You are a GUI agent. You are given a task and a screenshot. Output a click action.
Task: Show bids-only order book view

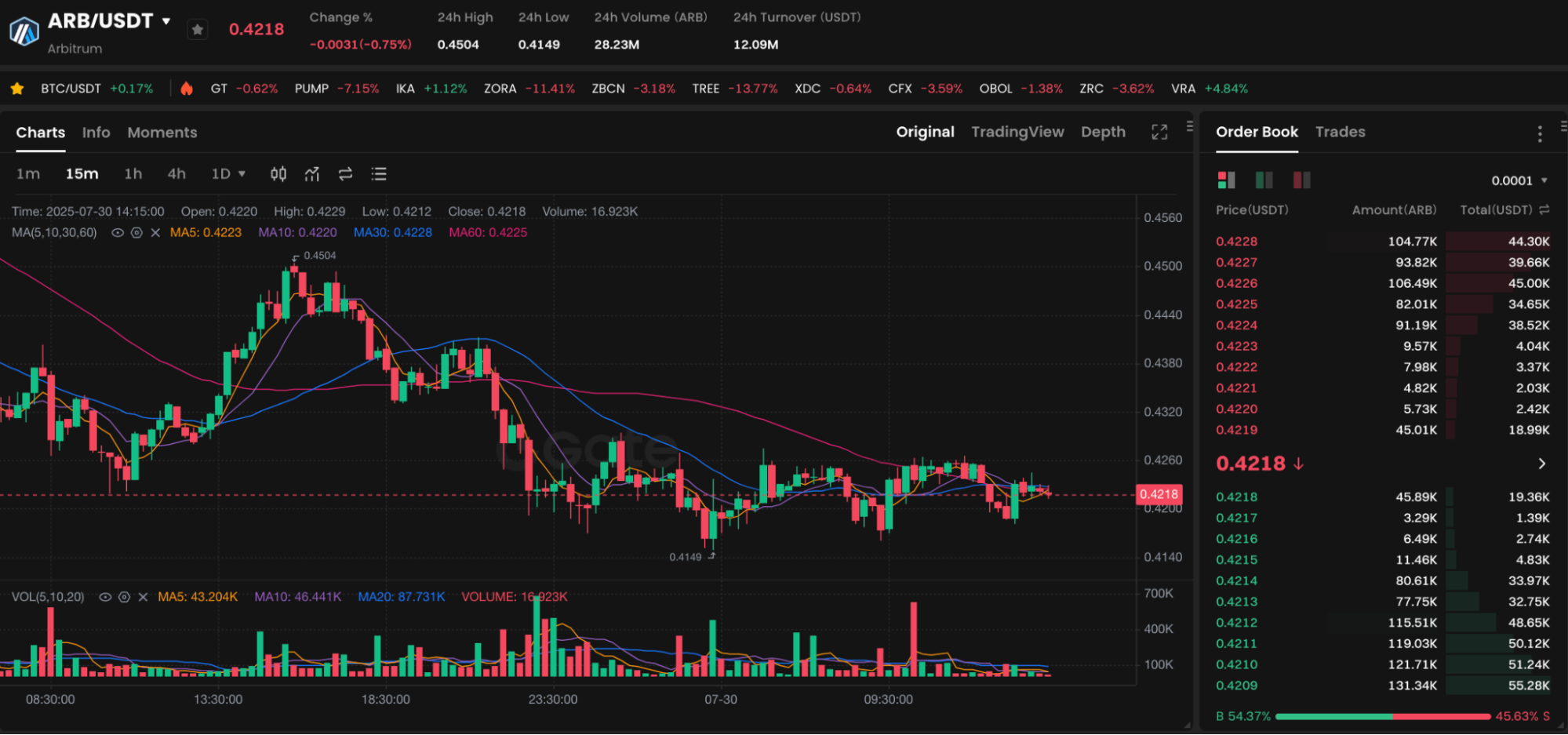coord(1264,180)
